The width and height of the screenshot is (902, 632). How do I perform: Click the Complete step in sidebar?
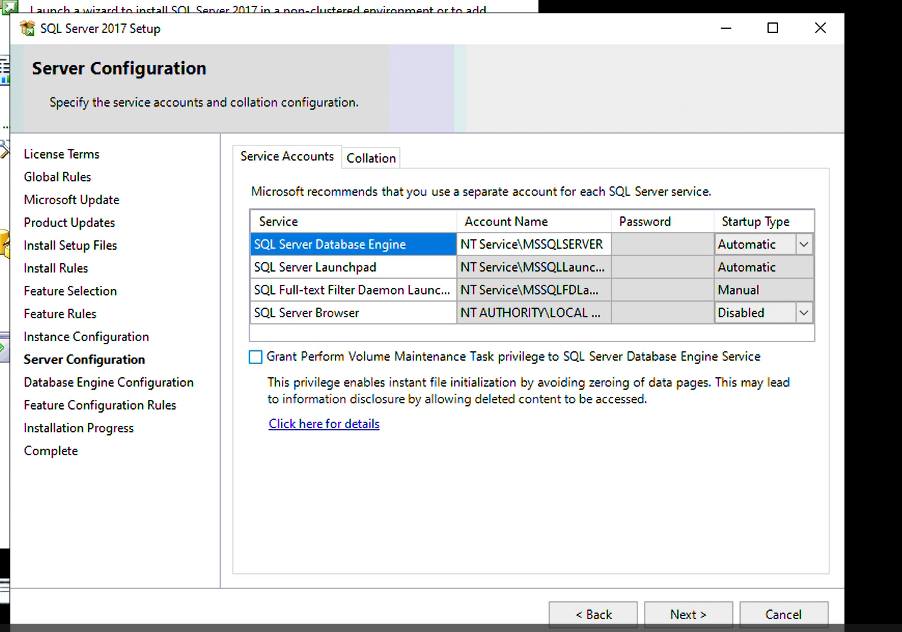(51, 451)
